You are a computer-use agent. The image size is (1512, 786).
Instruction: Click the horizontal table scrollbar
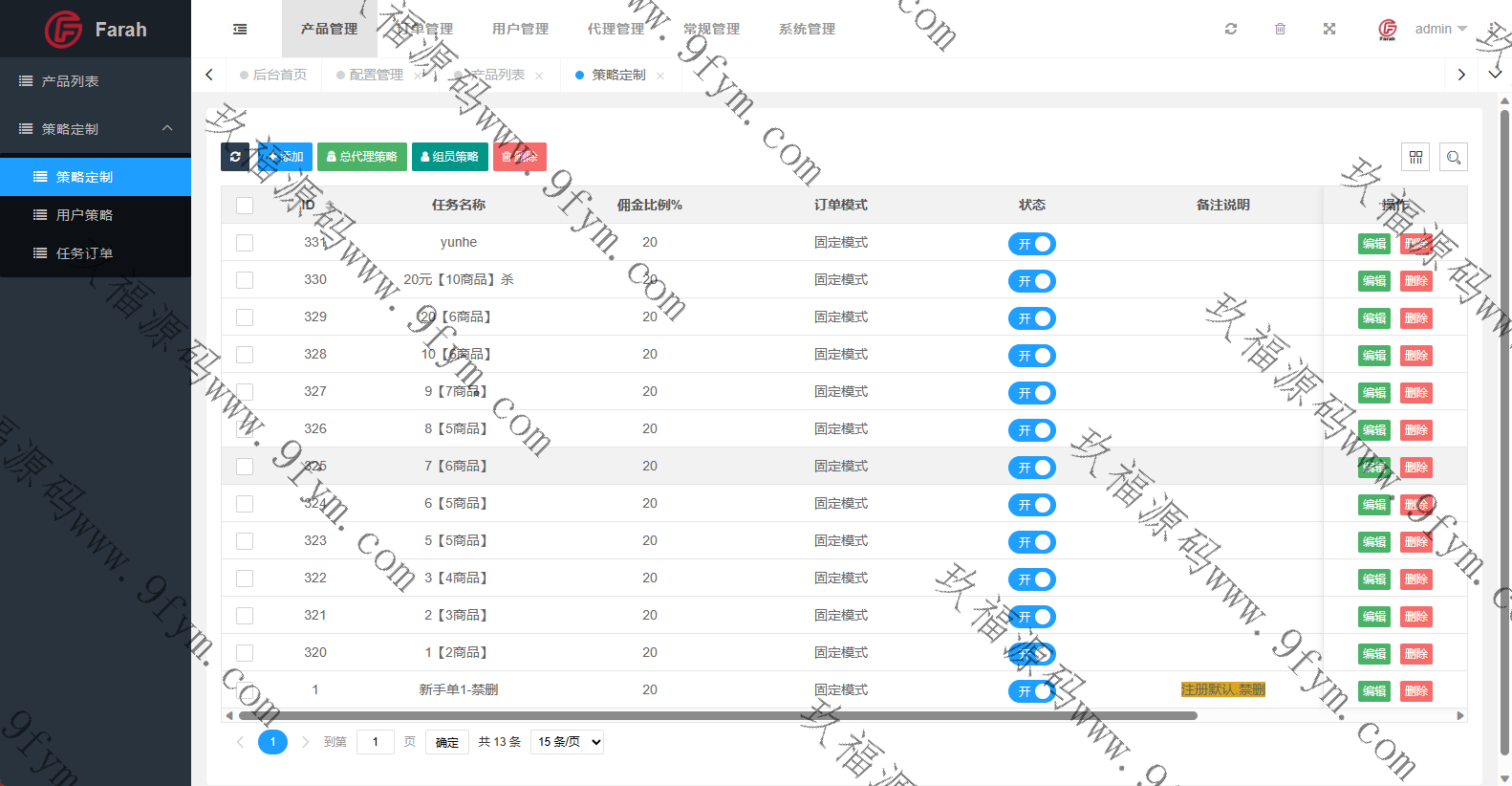pyautogui.click(x=717, y=715)
